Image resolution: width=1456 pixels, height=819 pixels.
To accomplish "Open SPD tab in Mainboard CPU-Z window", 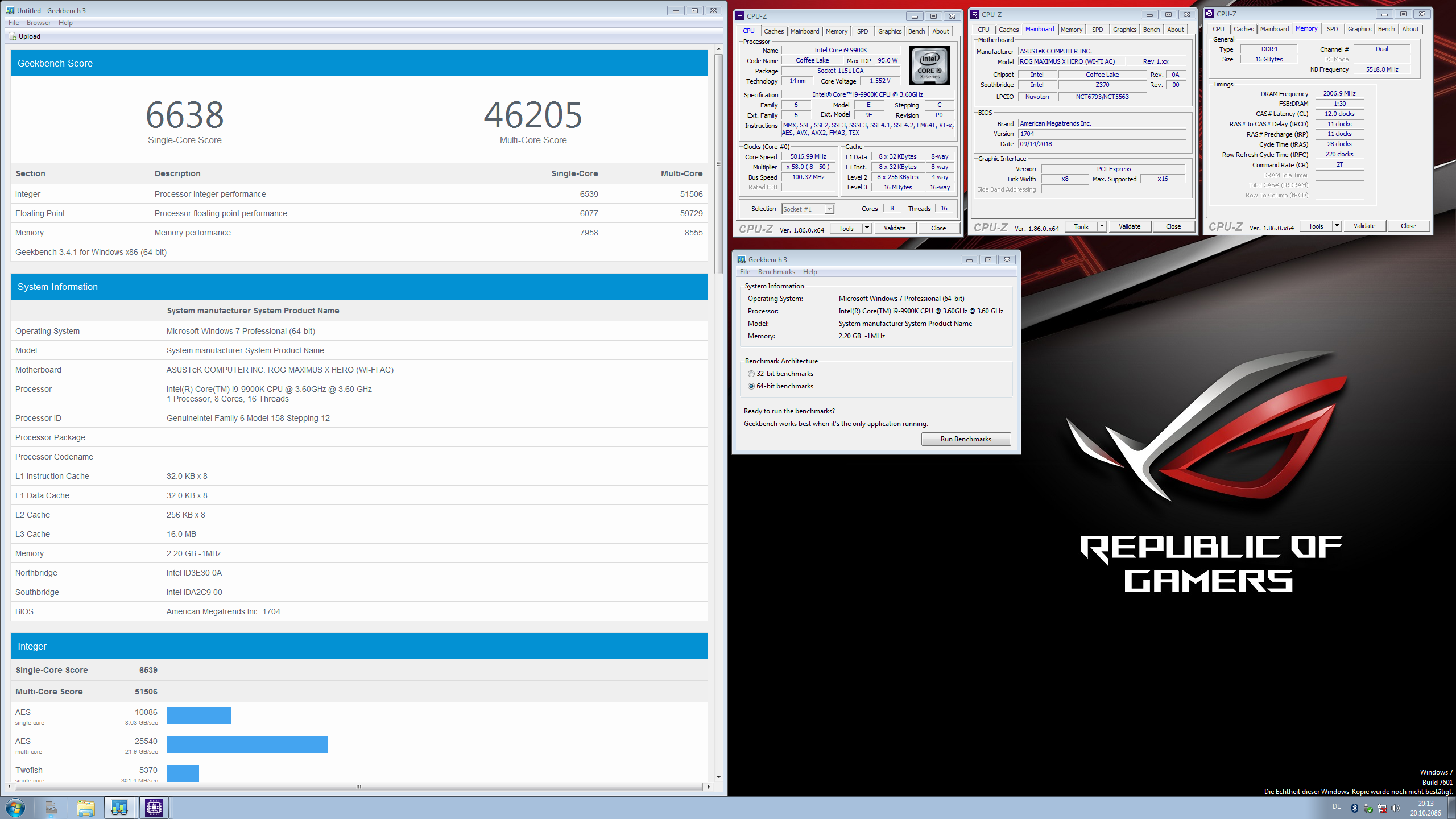I will tap(1097, 30).
